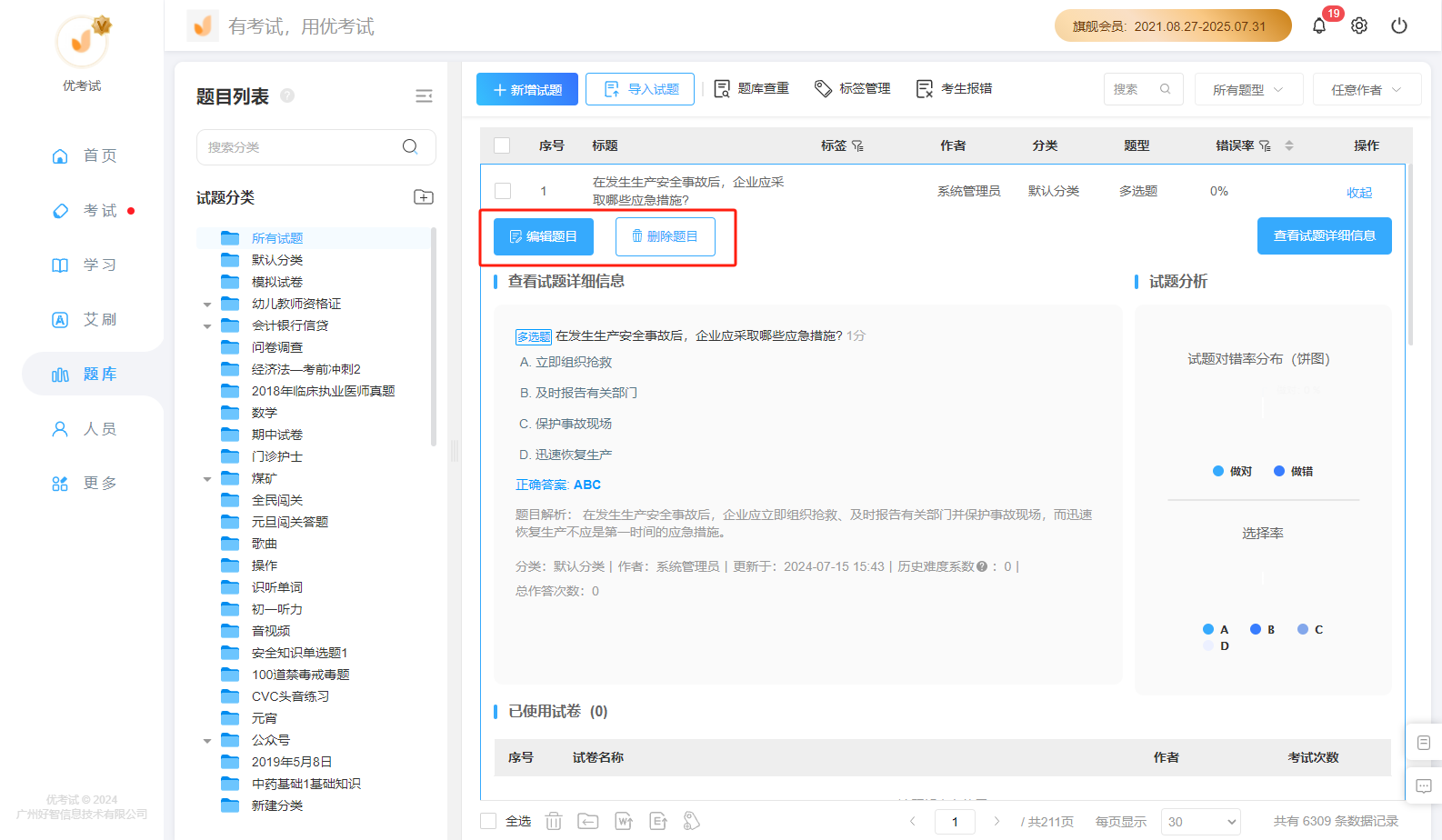Click the 标签 column filter icon
Image resolution: width=1442 pixels, height=840 pixels.
(857, 145)
